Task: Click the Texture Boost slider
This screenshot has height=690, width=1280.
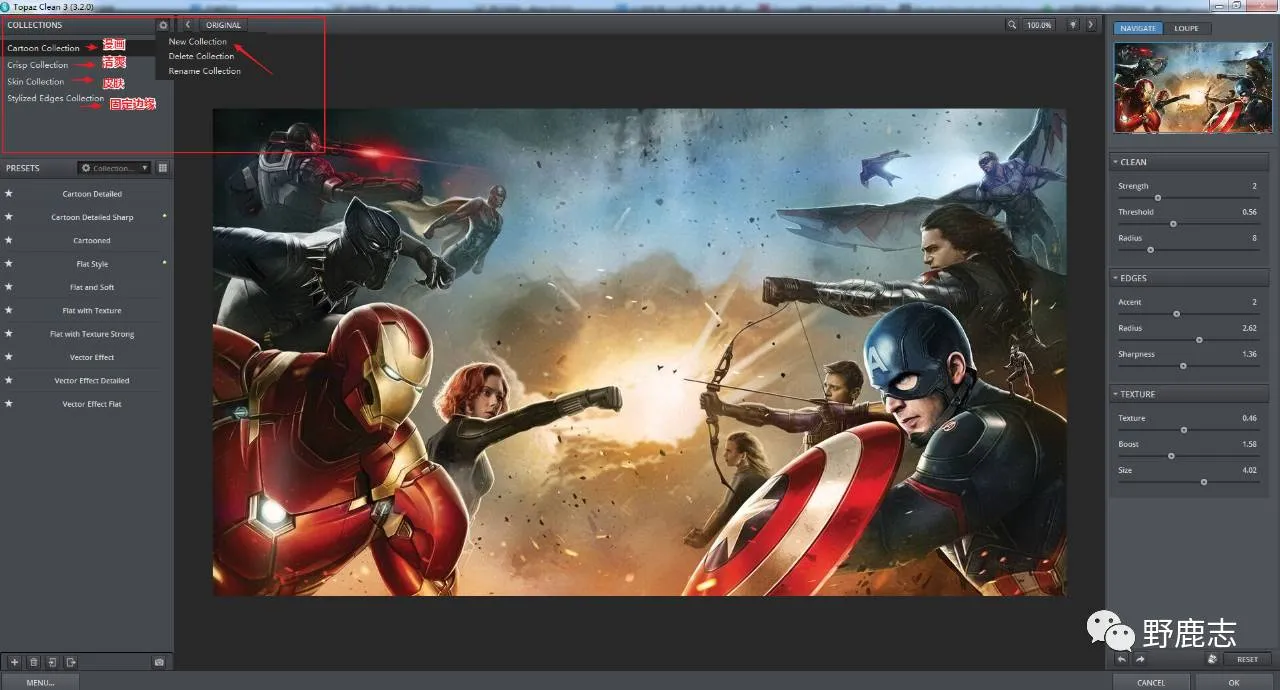Action: (1187, 456)
